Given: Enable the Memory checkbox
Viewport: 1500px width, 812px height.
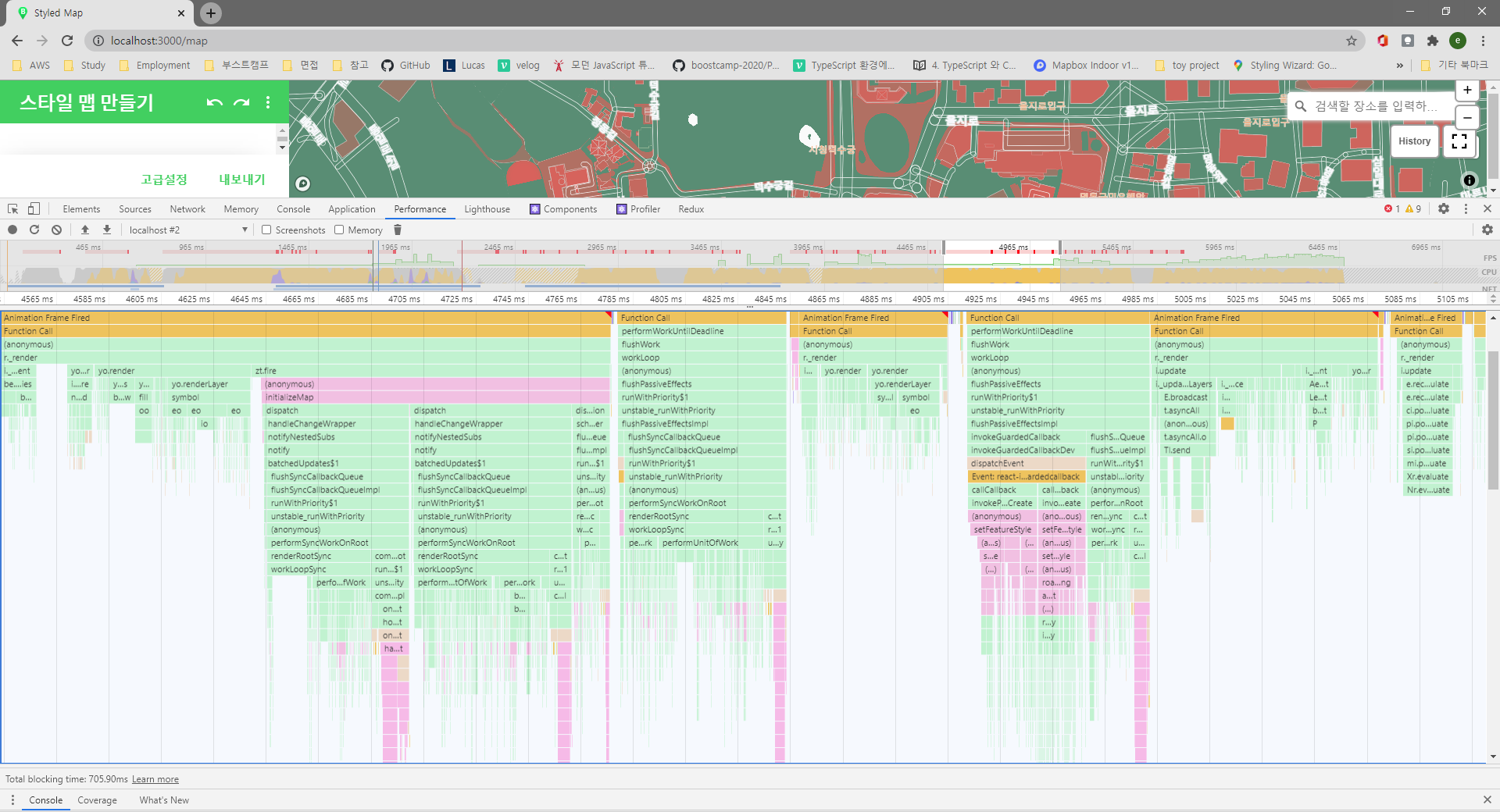Looking at the screenshot, I should (x=339, y=230).
